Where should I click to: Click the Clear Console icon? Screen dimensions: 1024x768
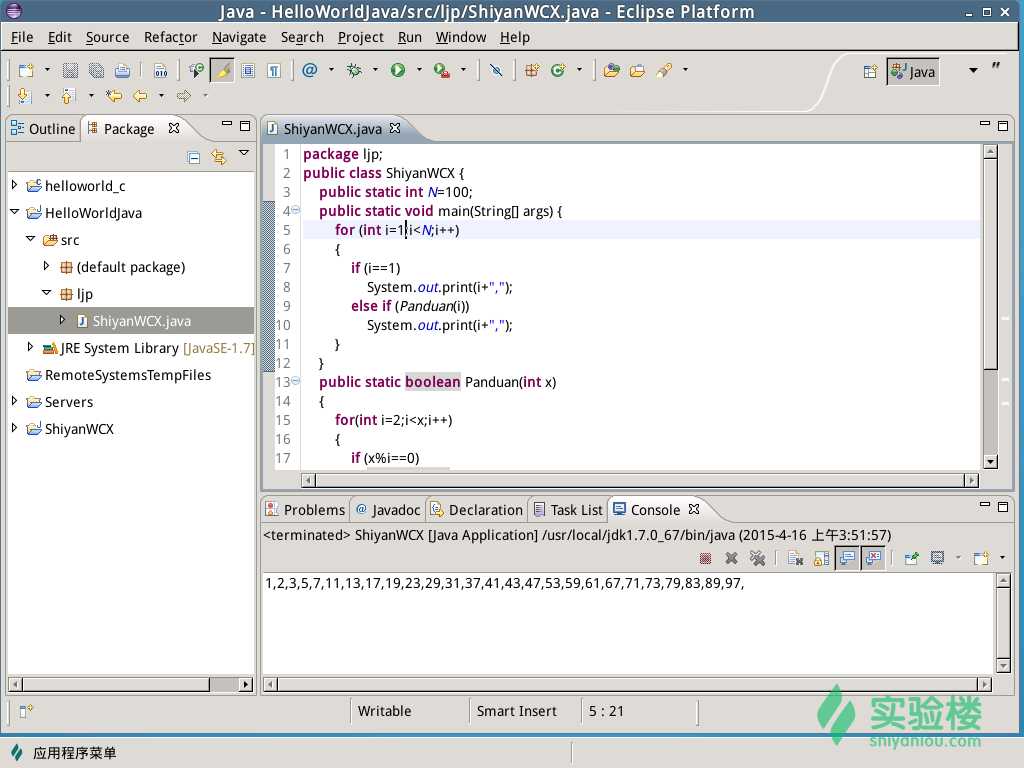[x=795, y=558]
